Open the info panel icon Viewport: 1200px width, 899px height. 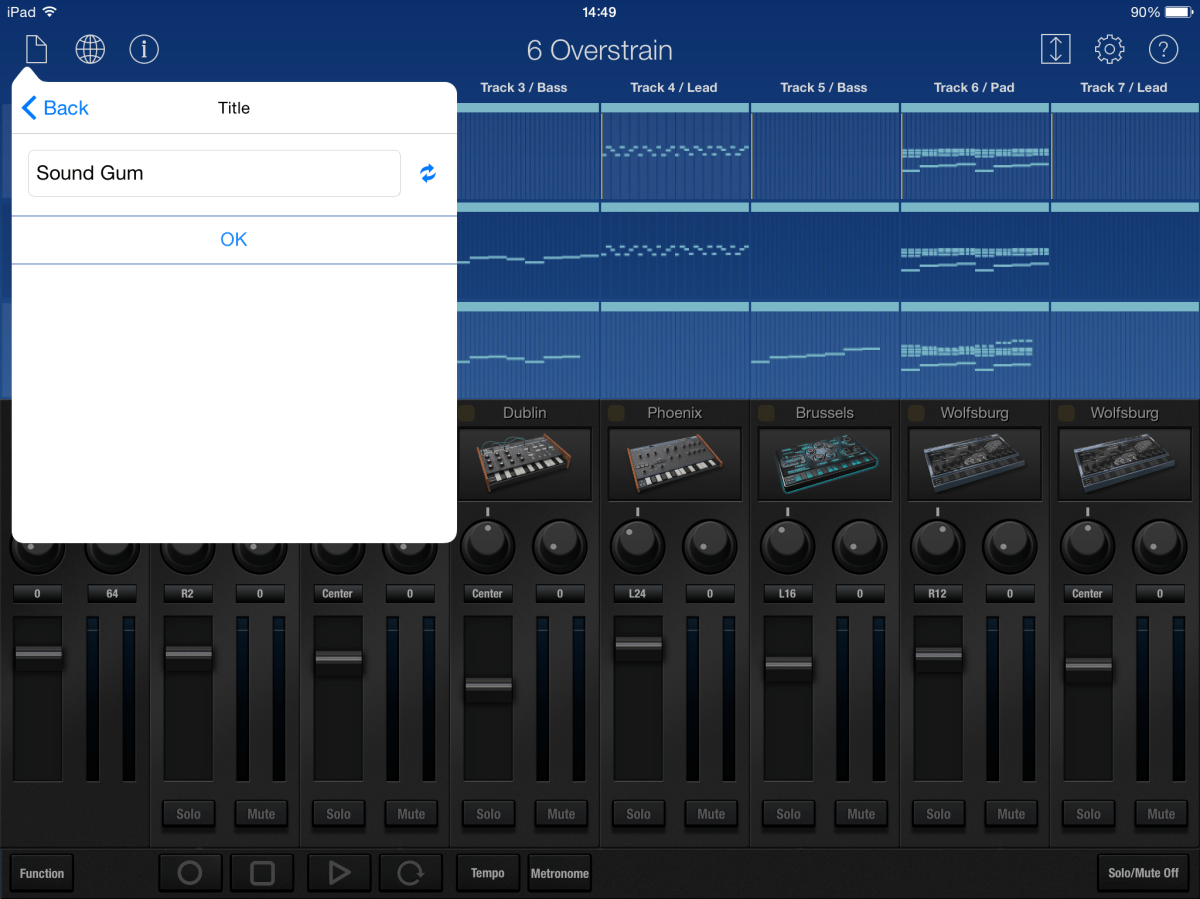coord(144,48)
